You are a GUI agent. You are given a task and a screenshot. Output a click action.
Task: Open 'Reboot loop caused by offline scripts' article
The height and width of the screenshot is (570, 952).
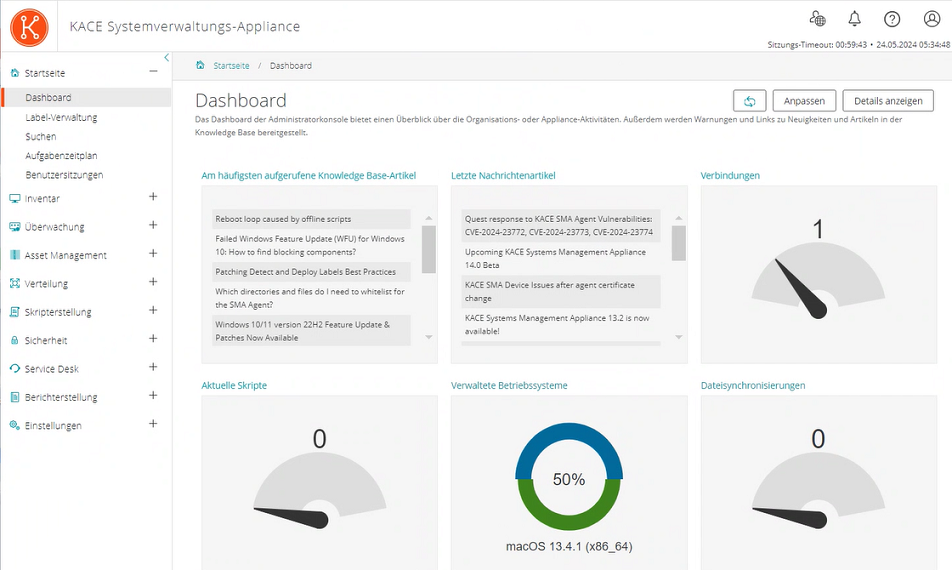(x=283, y=219)
